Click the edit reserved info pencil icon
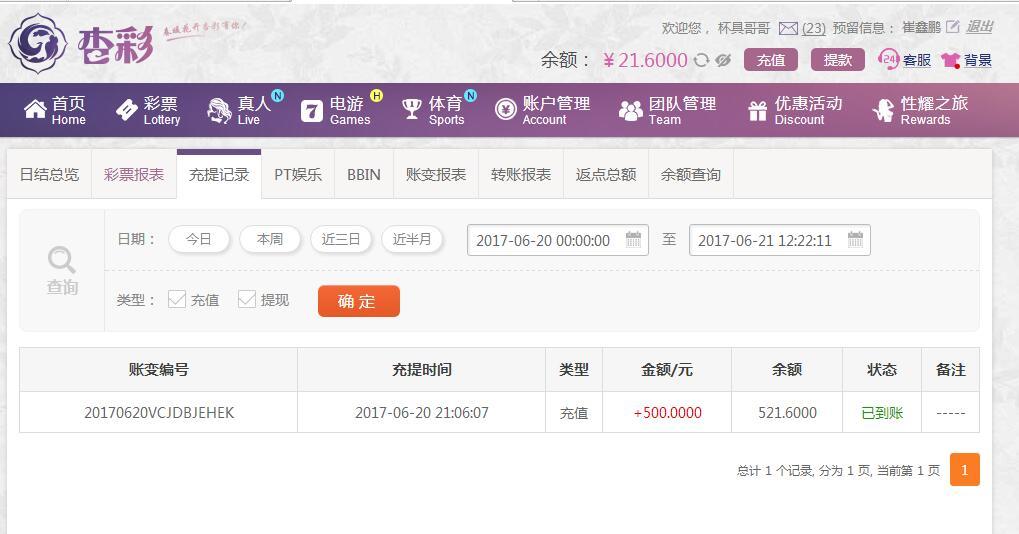The image size is (1019, 534). [953, 27]
